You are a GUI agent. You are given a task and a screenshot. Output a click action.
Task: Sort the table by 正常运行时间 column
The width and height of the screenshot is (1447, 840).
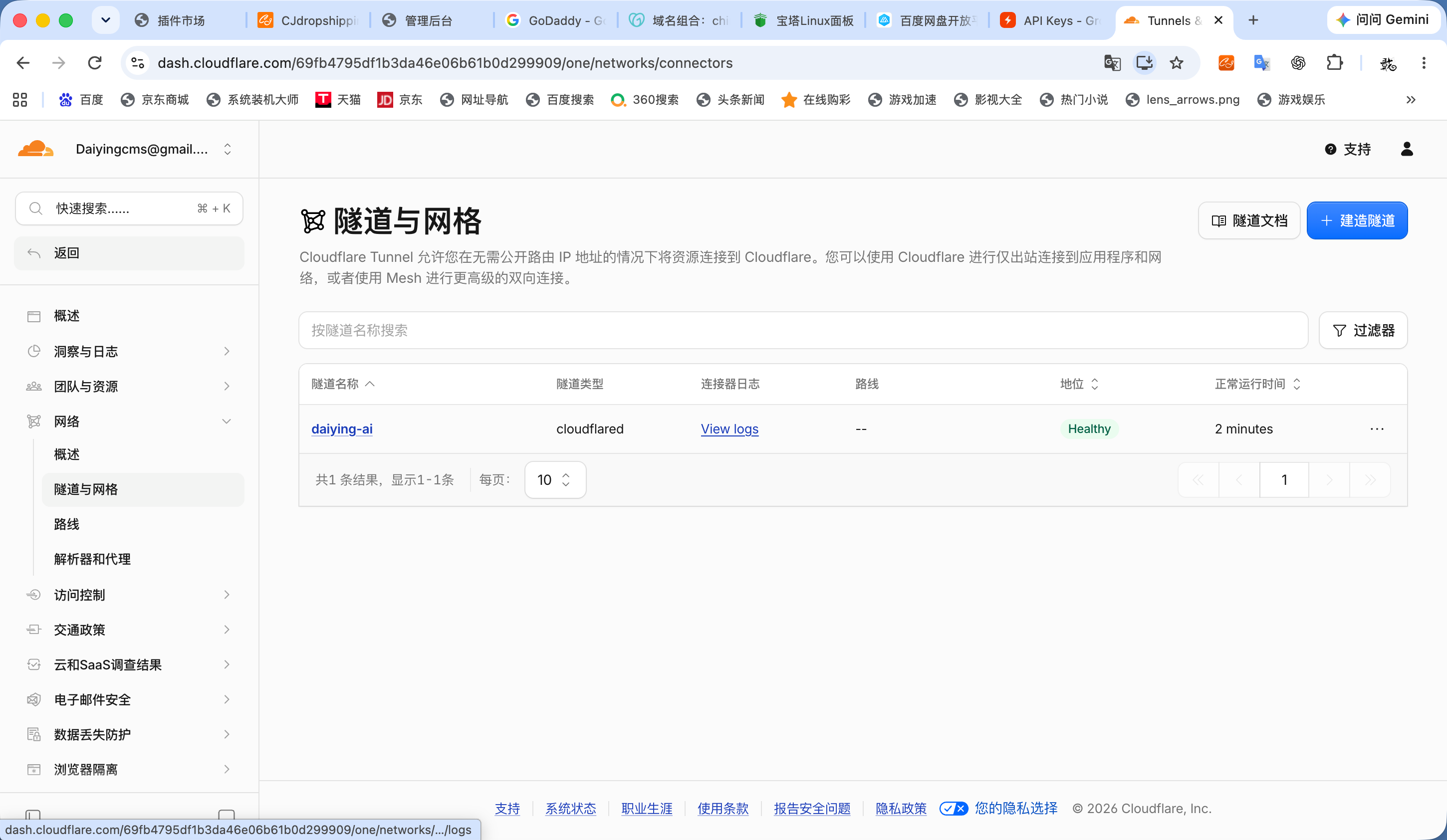pos(1257,384)
